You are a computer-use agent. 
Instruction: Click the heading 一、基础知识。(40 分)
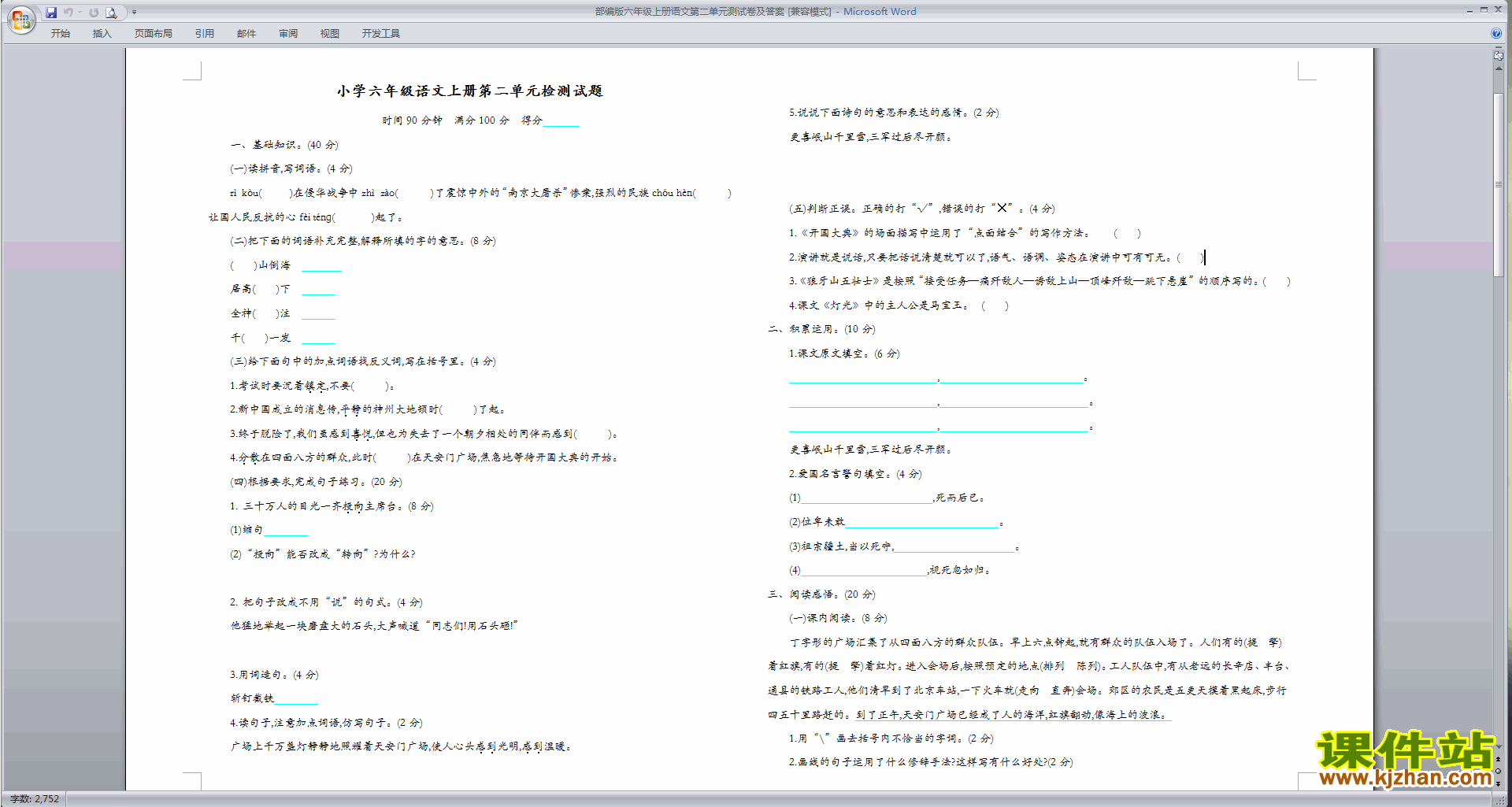click(284, 145)
